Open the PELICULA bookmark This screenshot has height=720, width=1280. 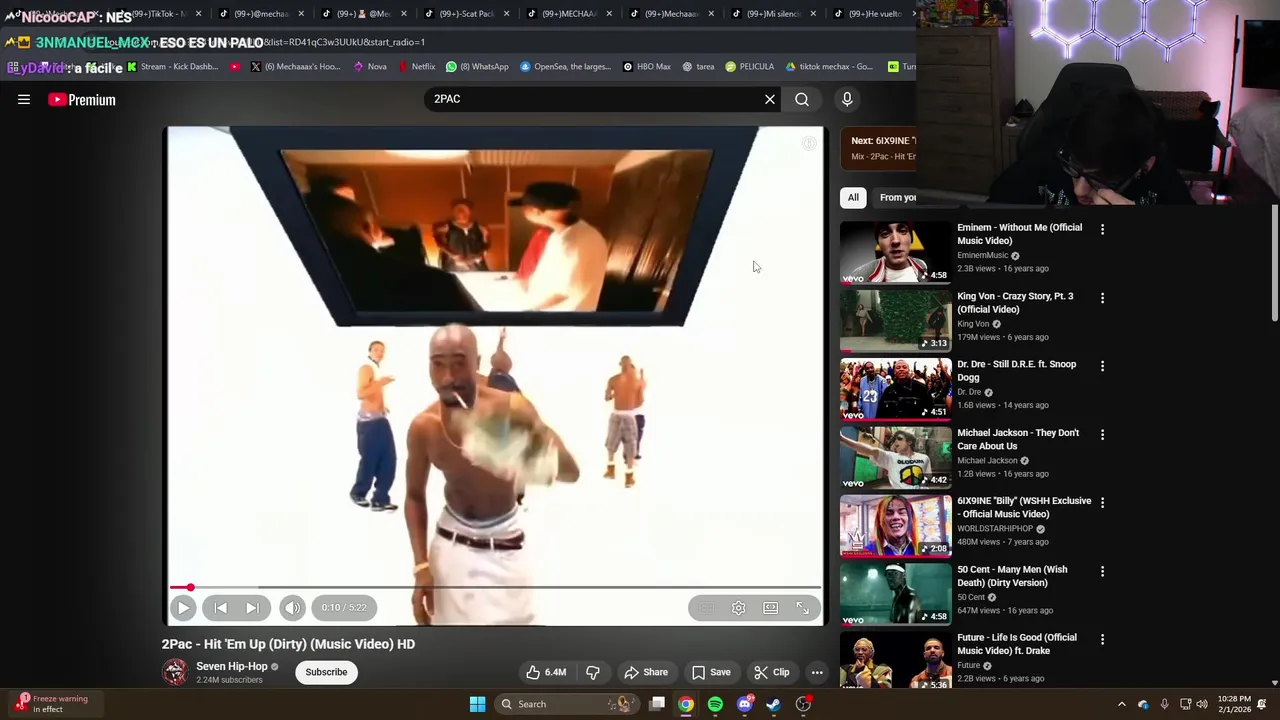[x=750, y=66]
